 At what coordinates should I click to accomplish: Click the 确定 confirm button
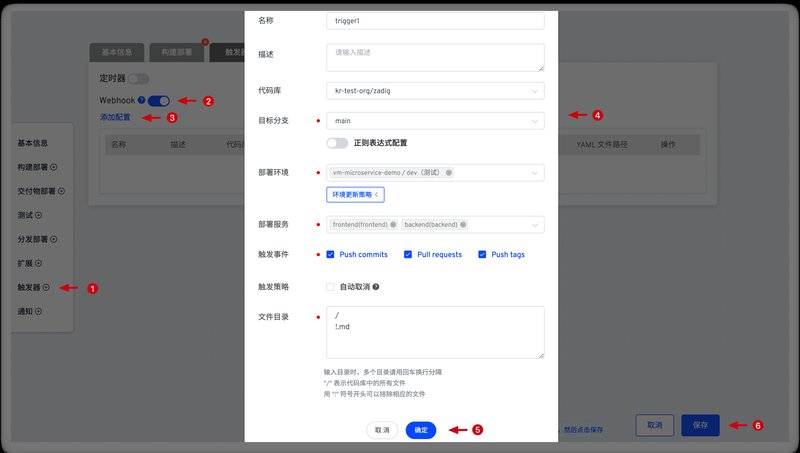pyautogui.click(x=420, y=430)
